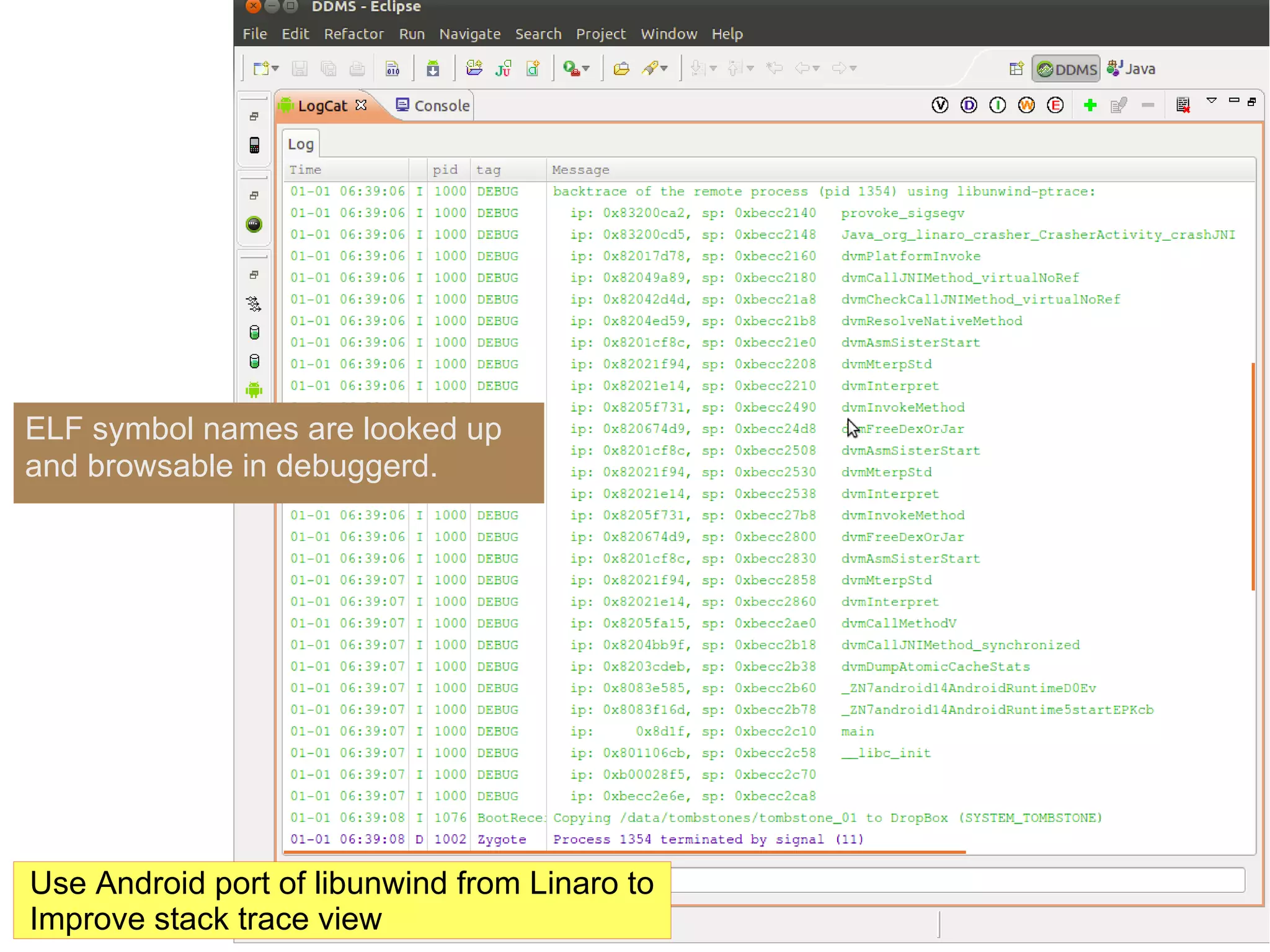This screenshot has width=1270, height=952.
Task: Click the edit filter icon
Action: [x=1119, y=105]
